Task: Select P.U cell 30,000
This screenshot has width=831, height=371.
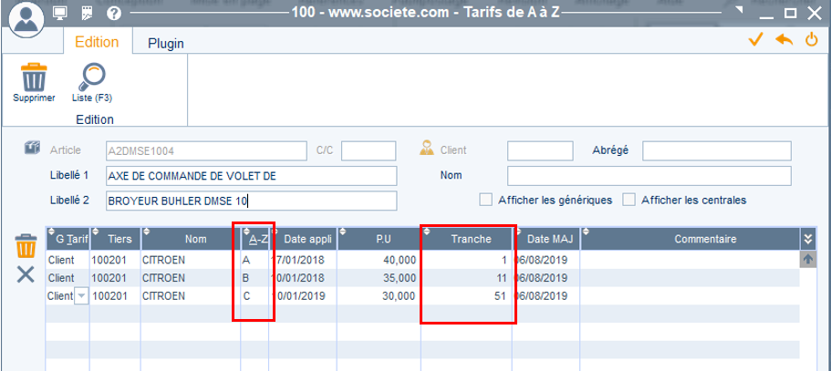Action: point(379,296)
